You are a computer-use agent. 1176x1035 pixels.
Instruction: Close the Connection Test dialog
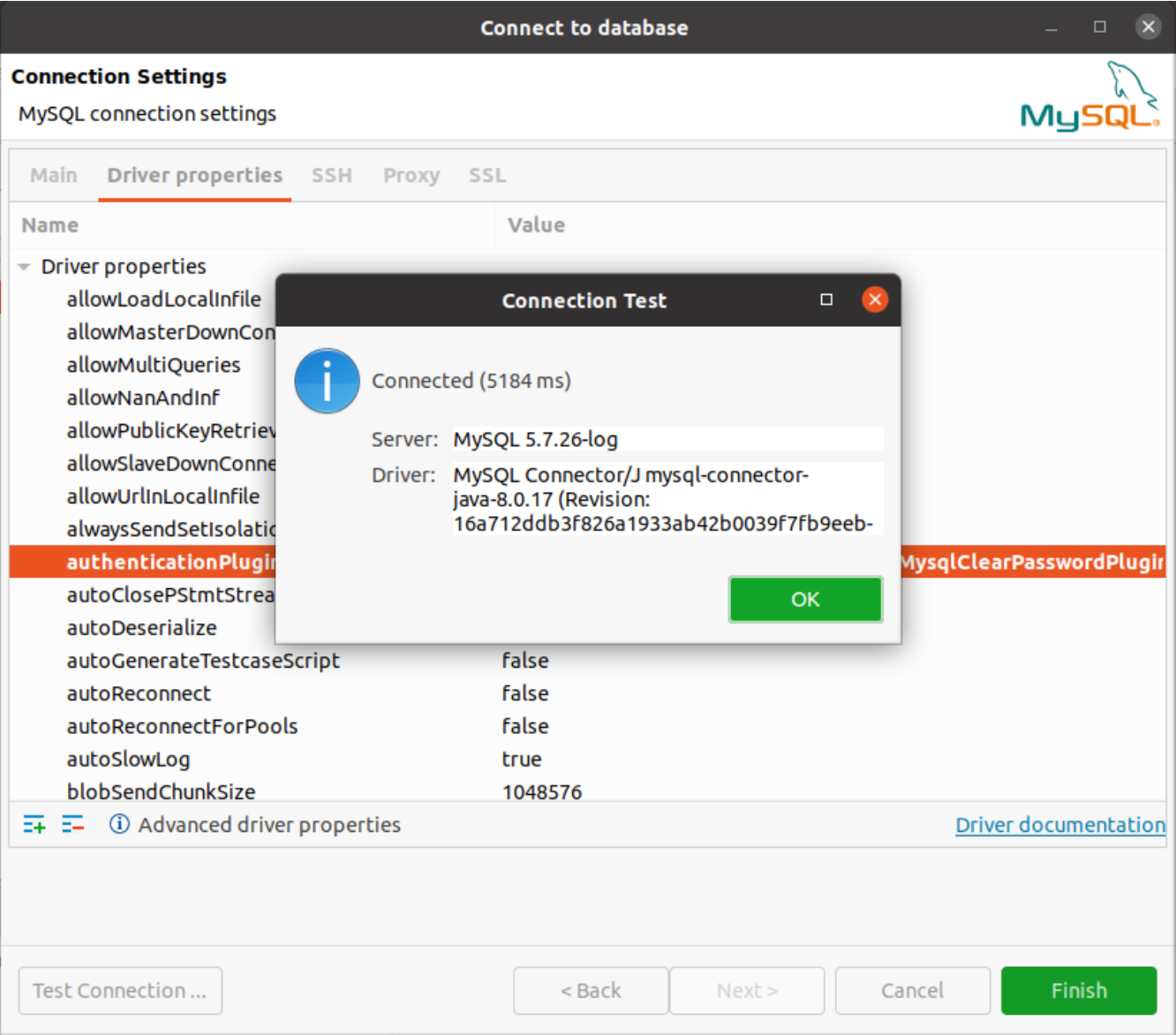point(875,300)
